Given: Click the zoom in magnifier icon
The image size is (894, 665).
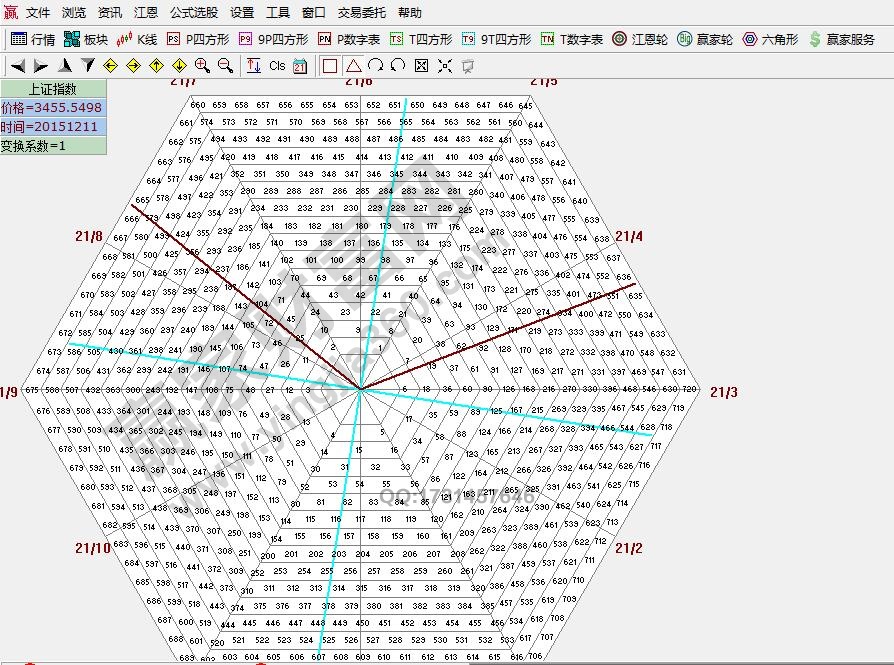Looking at the screenshot, I should (202, 66).
